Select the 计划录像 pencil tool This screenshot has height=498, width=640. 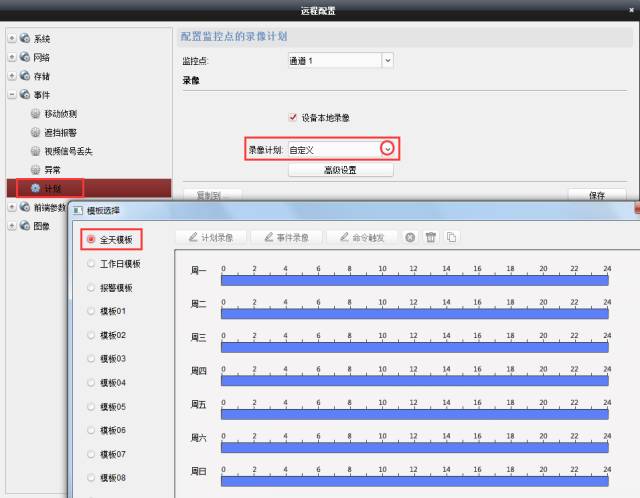pos(209,237)
